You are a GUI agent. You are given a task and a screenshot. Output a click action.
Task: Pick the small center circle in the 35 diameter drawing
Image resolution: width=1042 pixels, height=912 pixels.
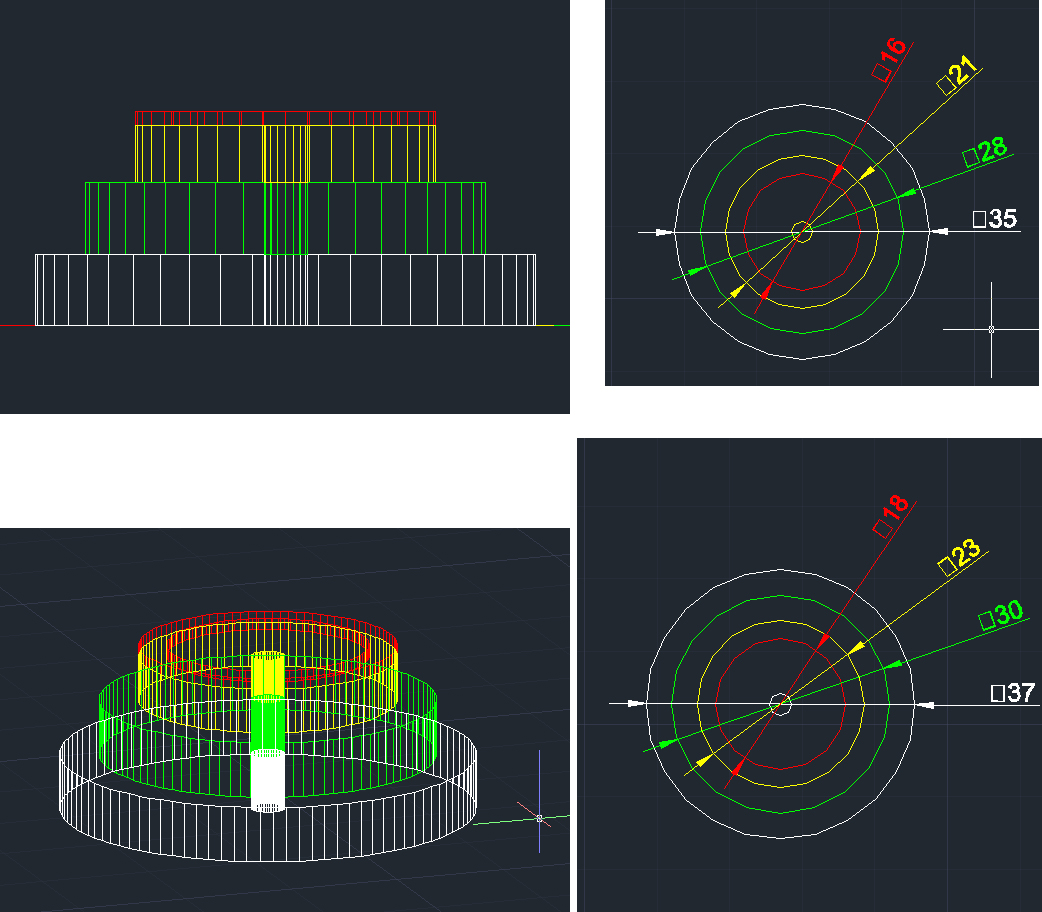coord(802,232)
